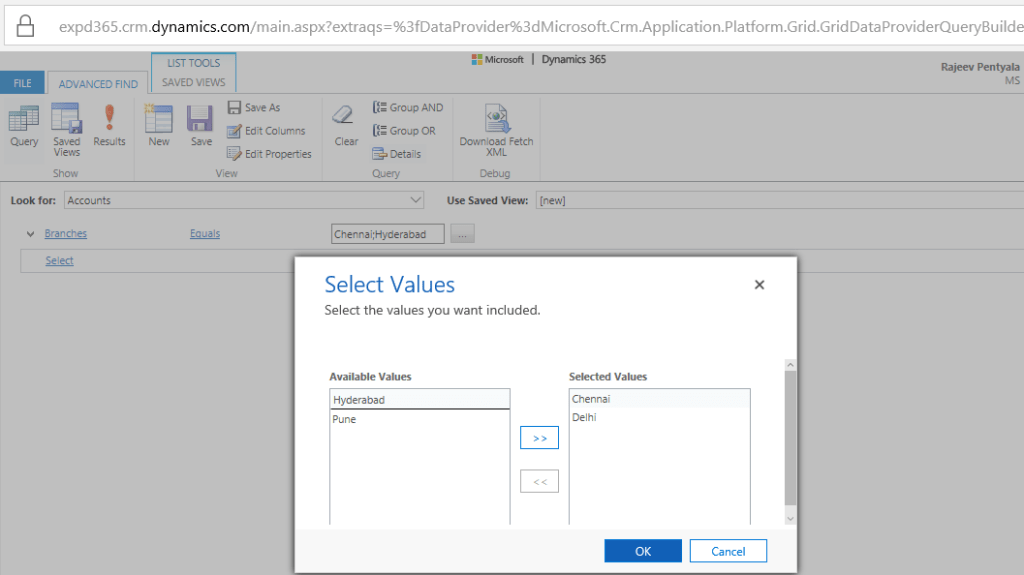Click the Microsoft logo

(498, 59)
